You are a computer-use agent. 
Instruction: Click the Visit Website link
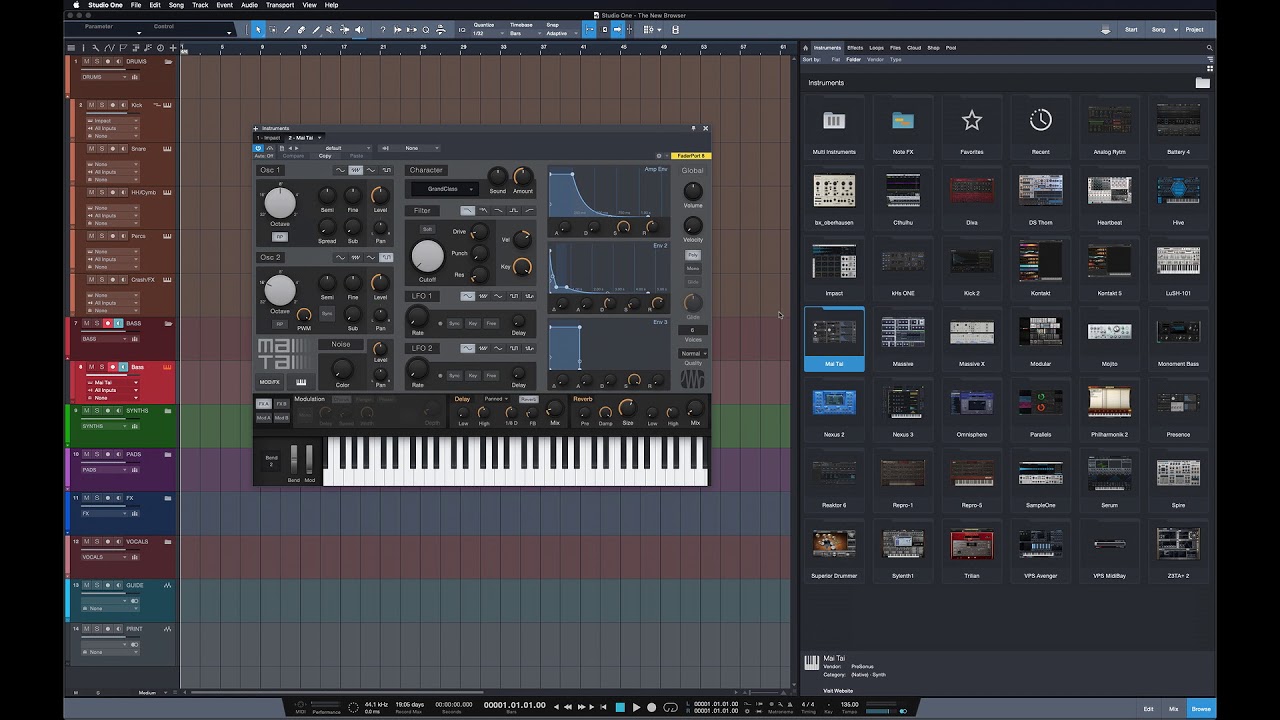(x=838, y=690)
